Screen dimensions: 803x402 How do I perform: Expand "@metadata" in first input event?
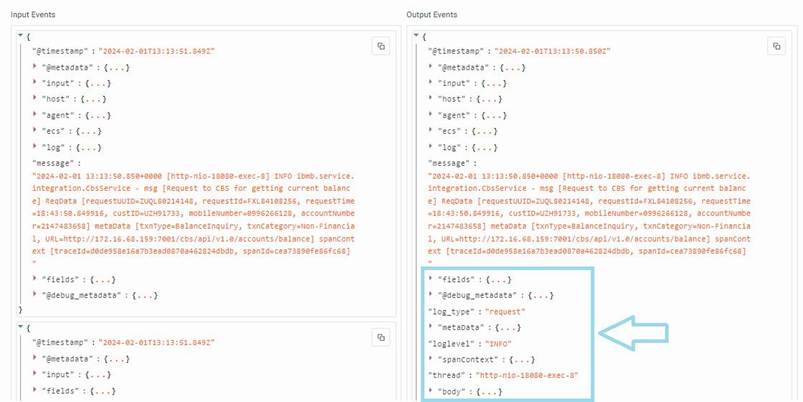tap(36, 66)
